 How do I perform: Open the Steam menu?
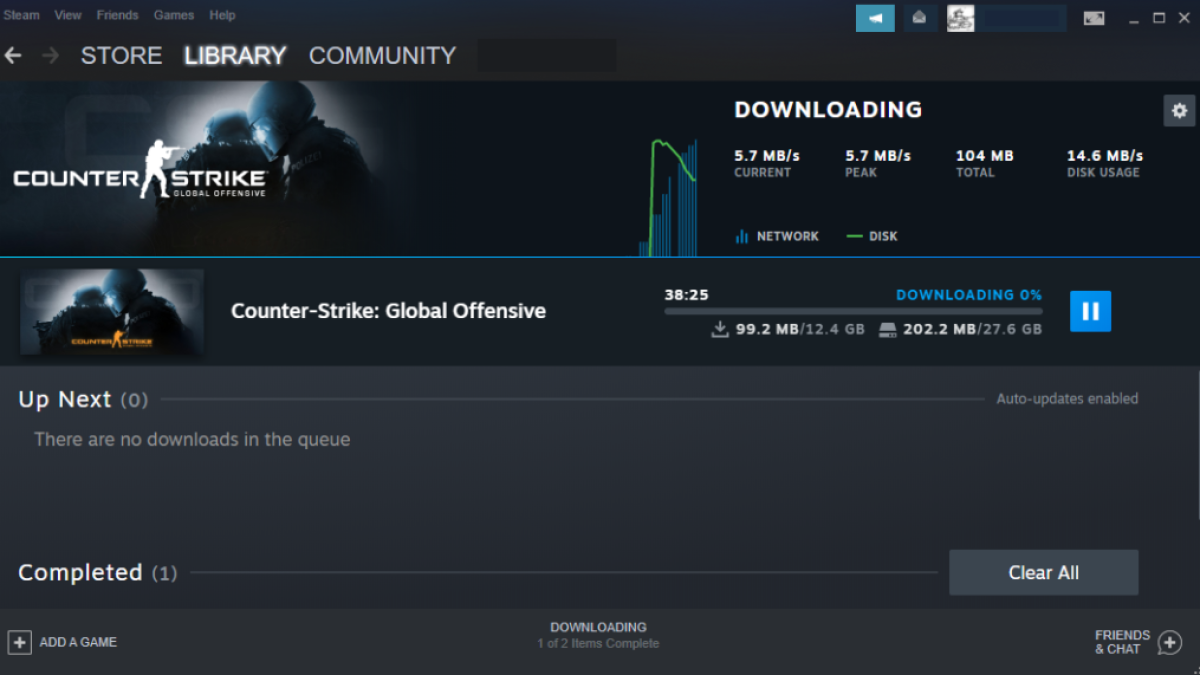pyautogui.click(x=21, y=15)
